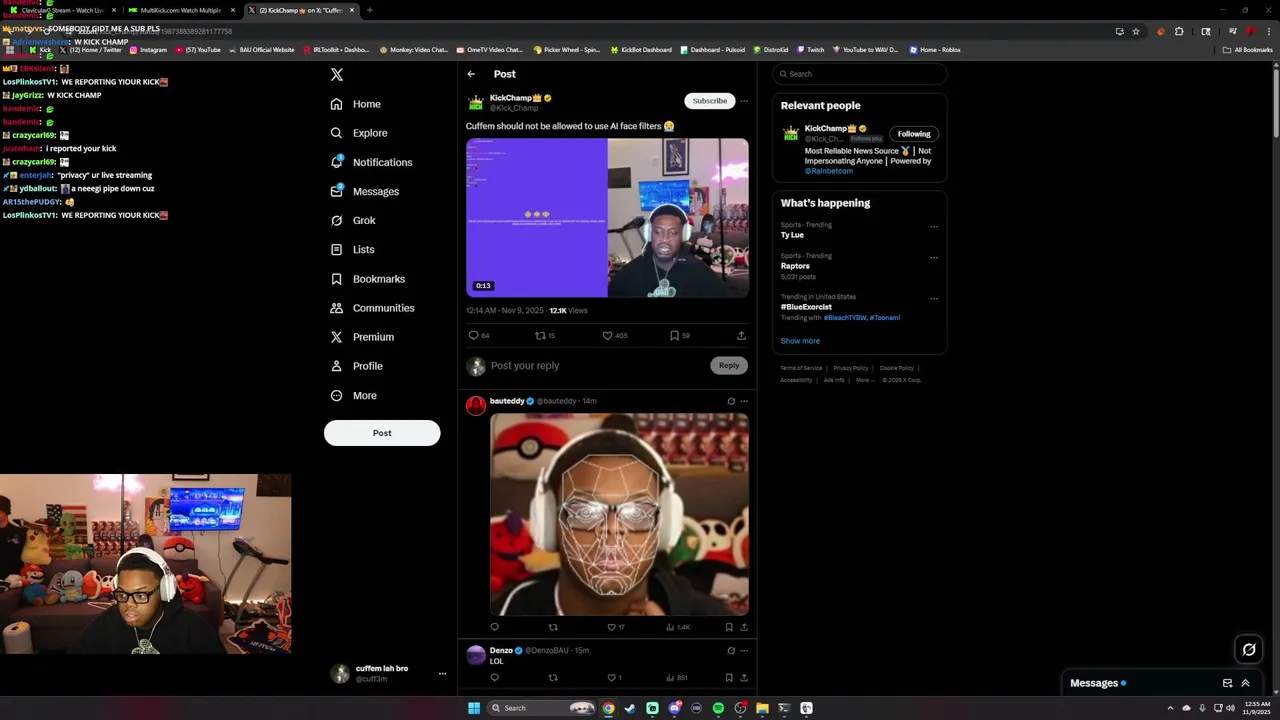
Task: Bookmark Denzo's LOL reply
Action: [x=729, y=678]
